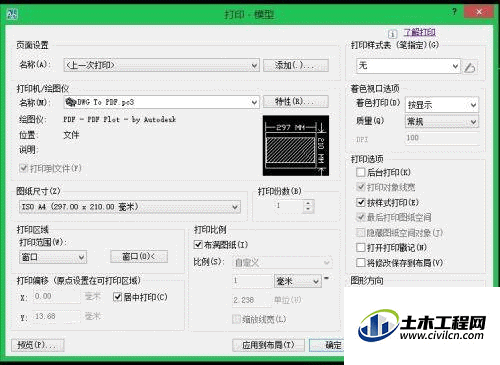The width and height of the screenshot is (500, 365).
Task: Click the 2.238 units field
Action: pos(251,300)
